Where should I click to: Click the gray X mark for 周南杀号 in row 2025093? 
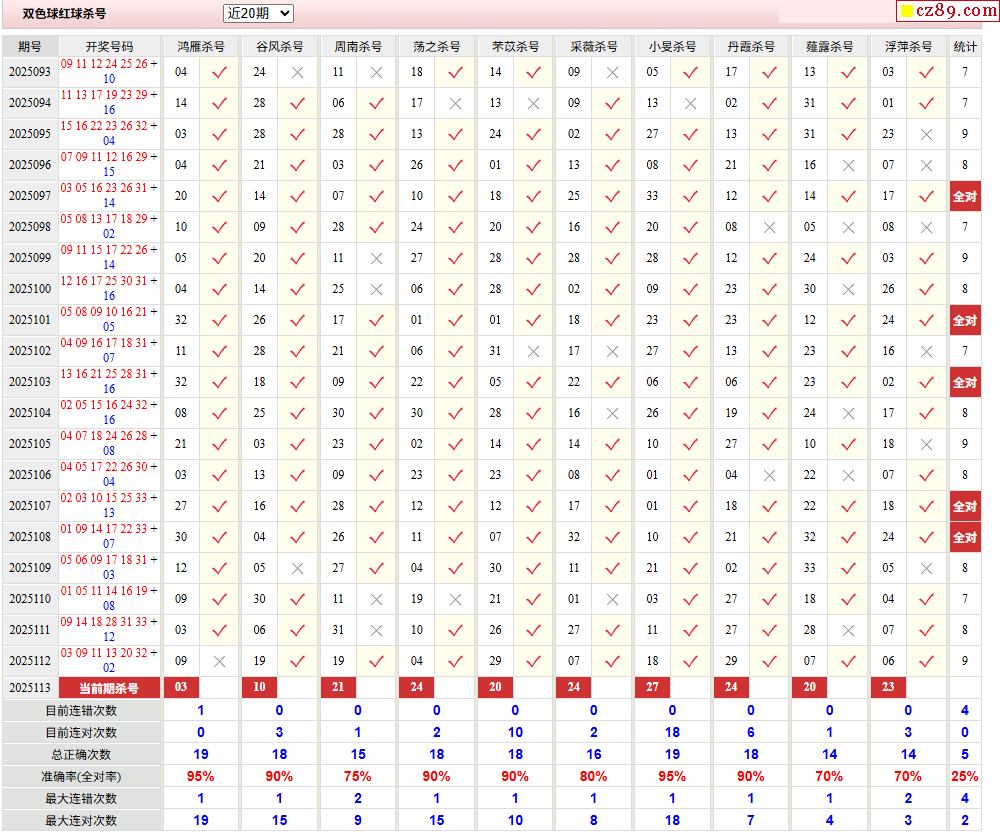click(376, 73)
